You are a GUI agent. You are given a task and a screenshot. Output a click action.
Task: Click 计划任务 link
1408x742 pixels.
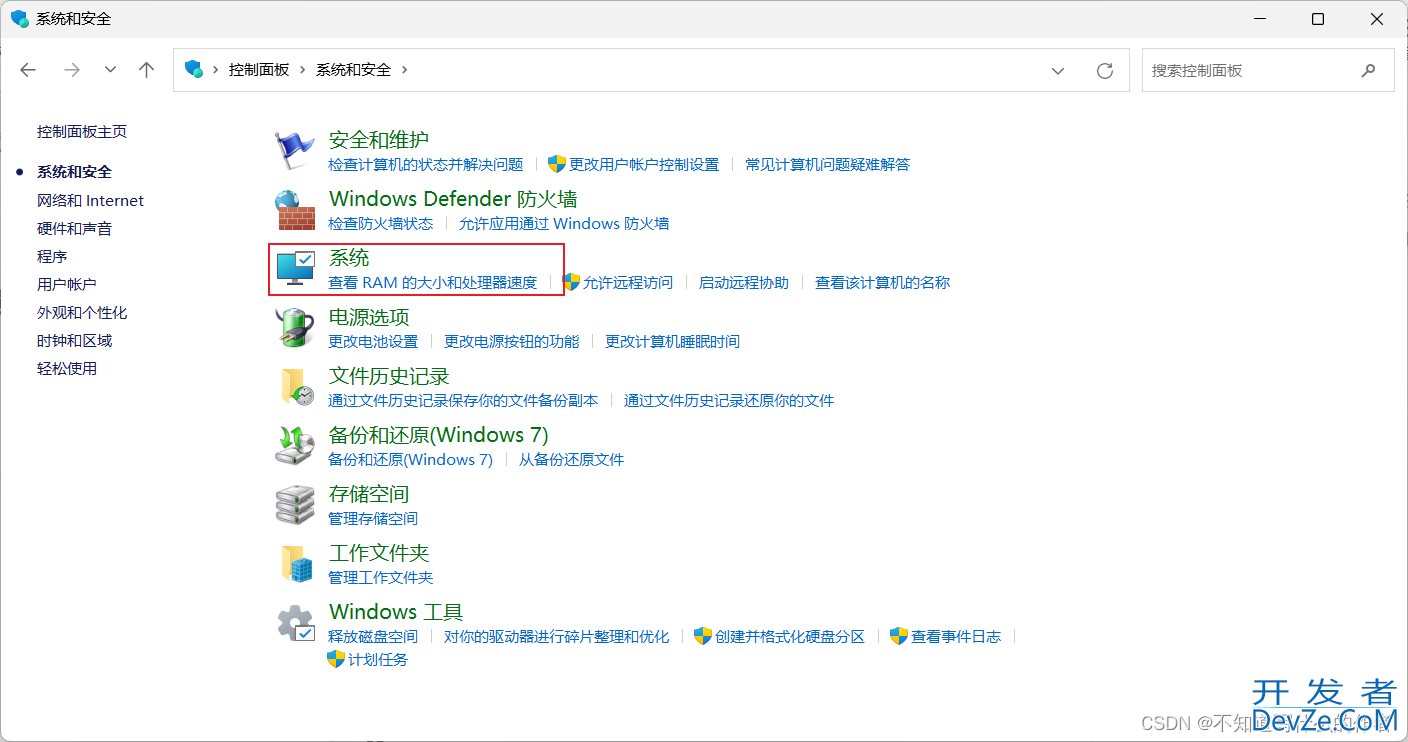point(378,659)
